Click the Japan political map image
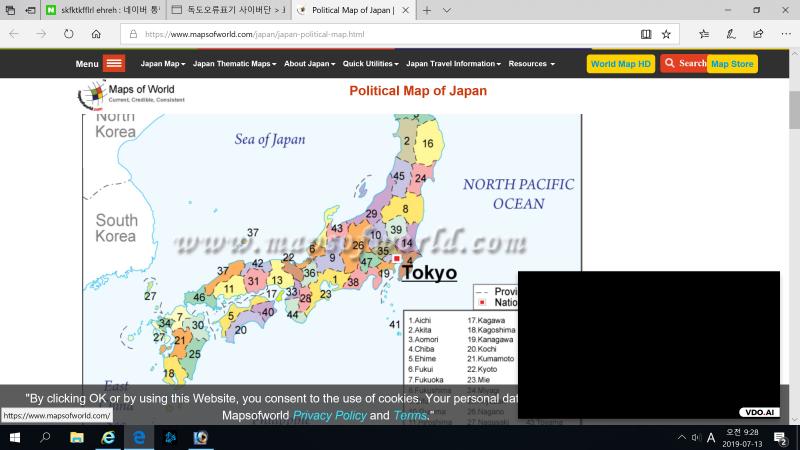800x450 pixels. (332, 250)
